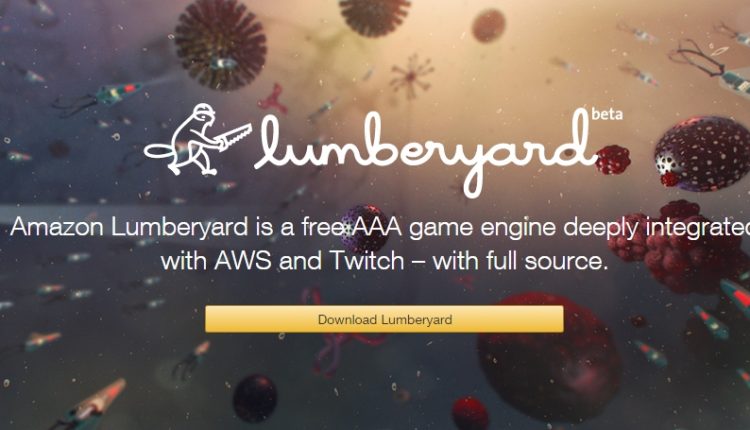Click the small red raspberry-like cluster after the logo

(x=613, y=159)
